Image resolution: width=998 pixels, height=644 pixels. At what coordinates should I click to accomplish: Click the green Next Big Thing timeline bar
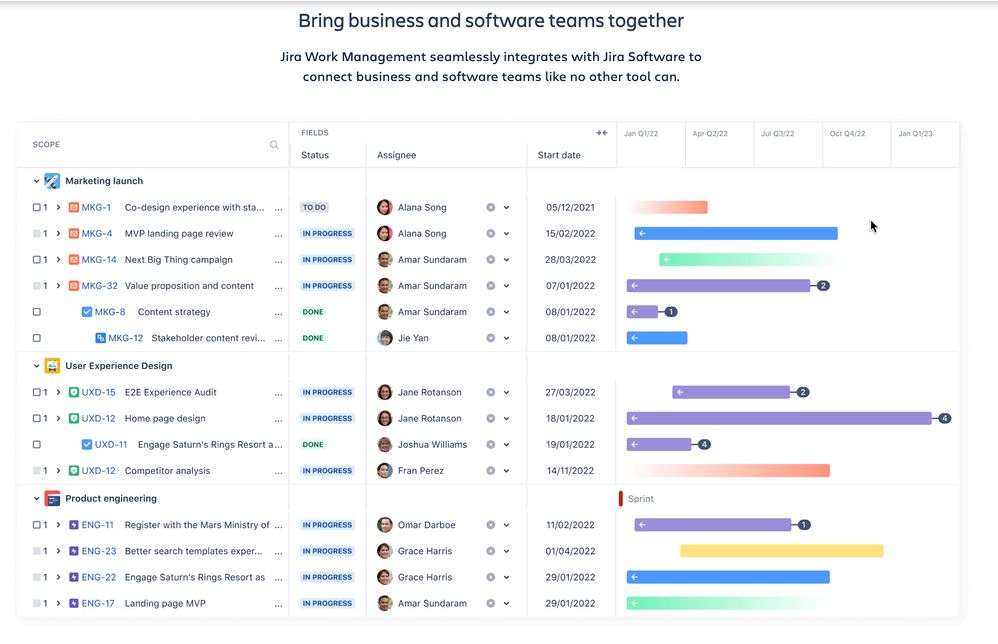tap(748, 260)
